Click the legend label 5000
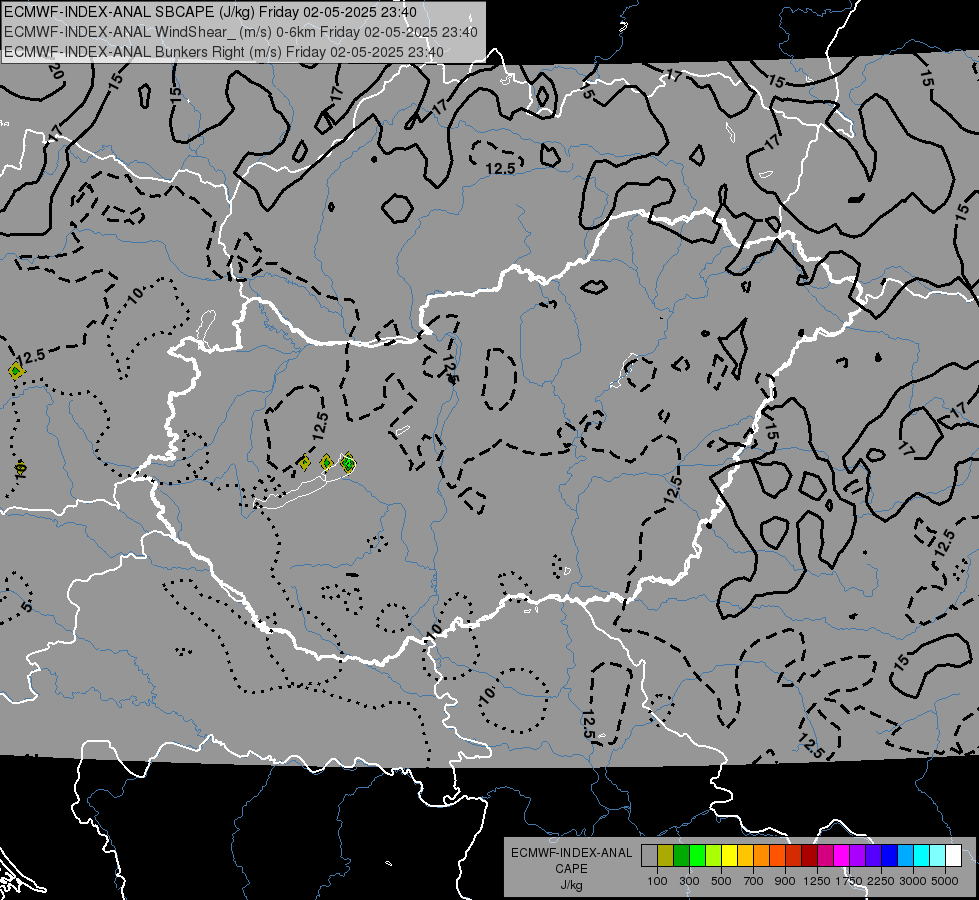The image size is (979, 900). coord(945,881)
